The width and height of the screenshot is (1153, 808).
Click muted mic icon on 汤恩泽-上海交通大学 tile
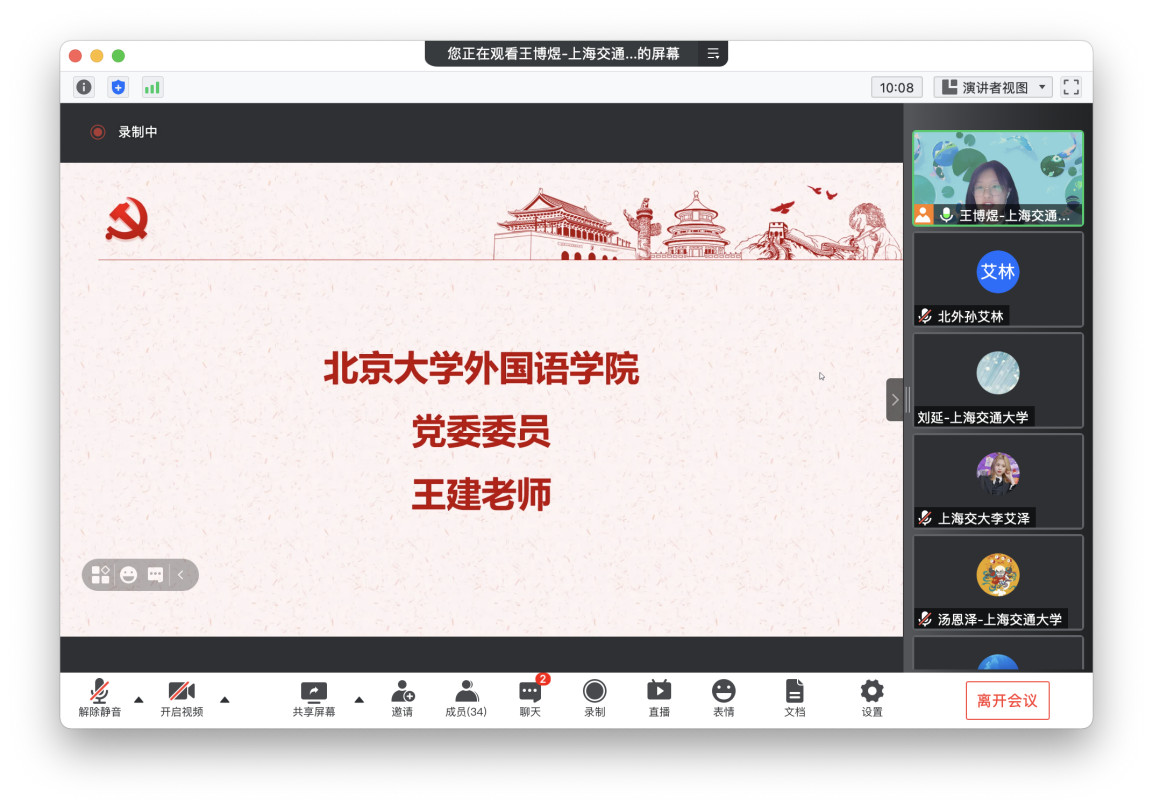[x=925, y=619]
